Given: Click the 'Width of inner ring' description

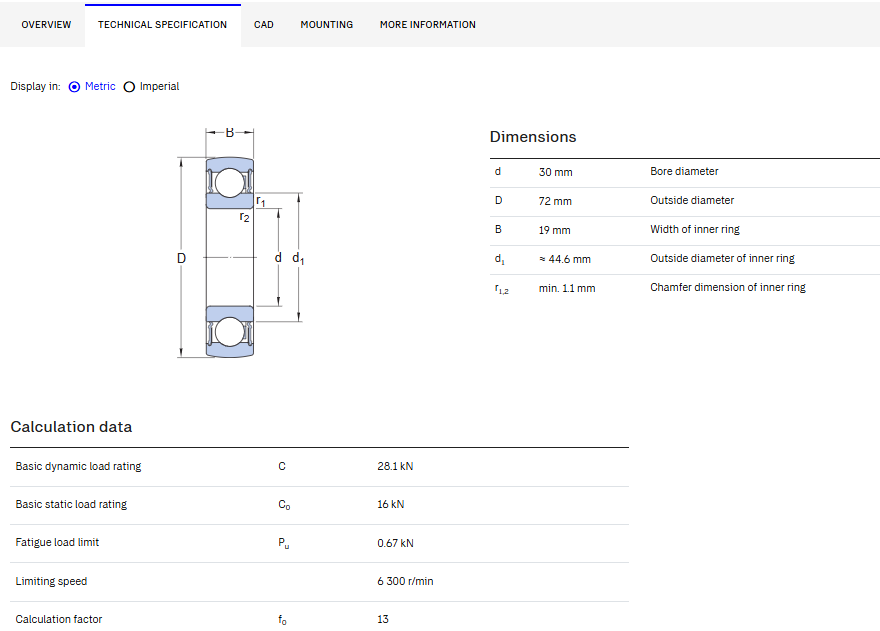Looking at the screenshot, I should click(695, 229).
